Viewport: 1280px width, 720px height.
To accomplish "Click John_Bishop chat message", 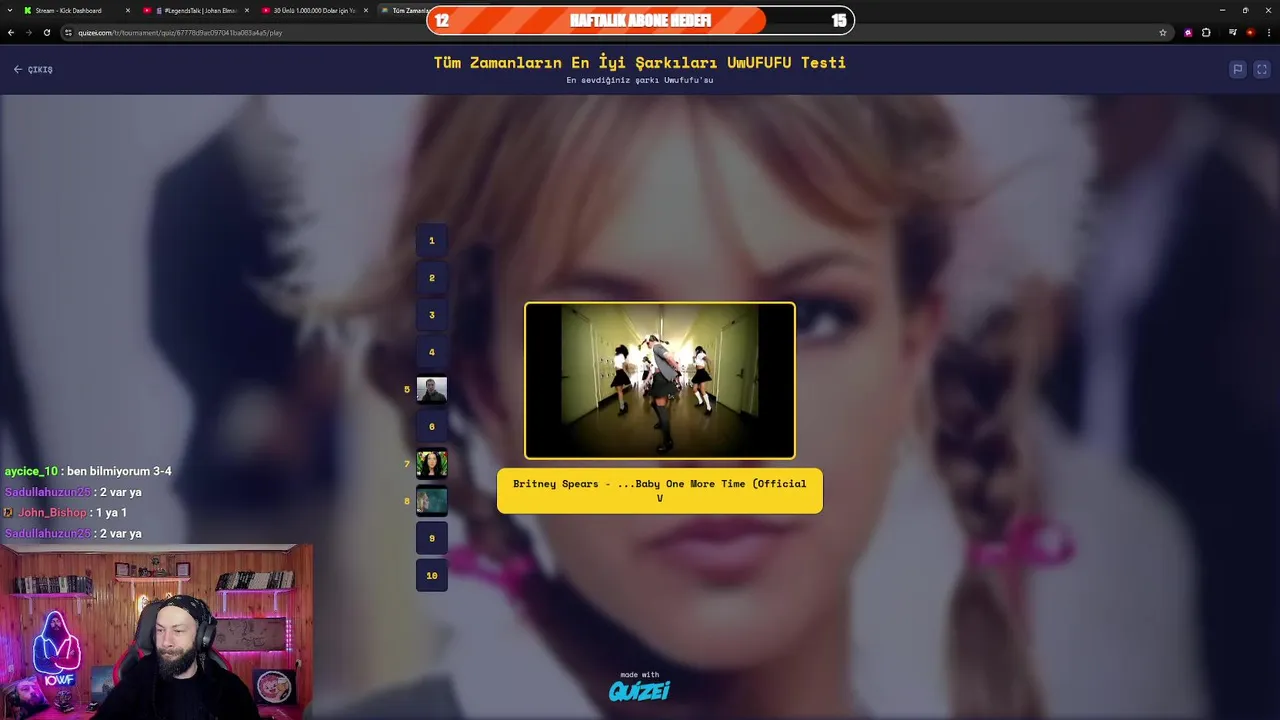I will pyautogui.click(x=65, y=513).
